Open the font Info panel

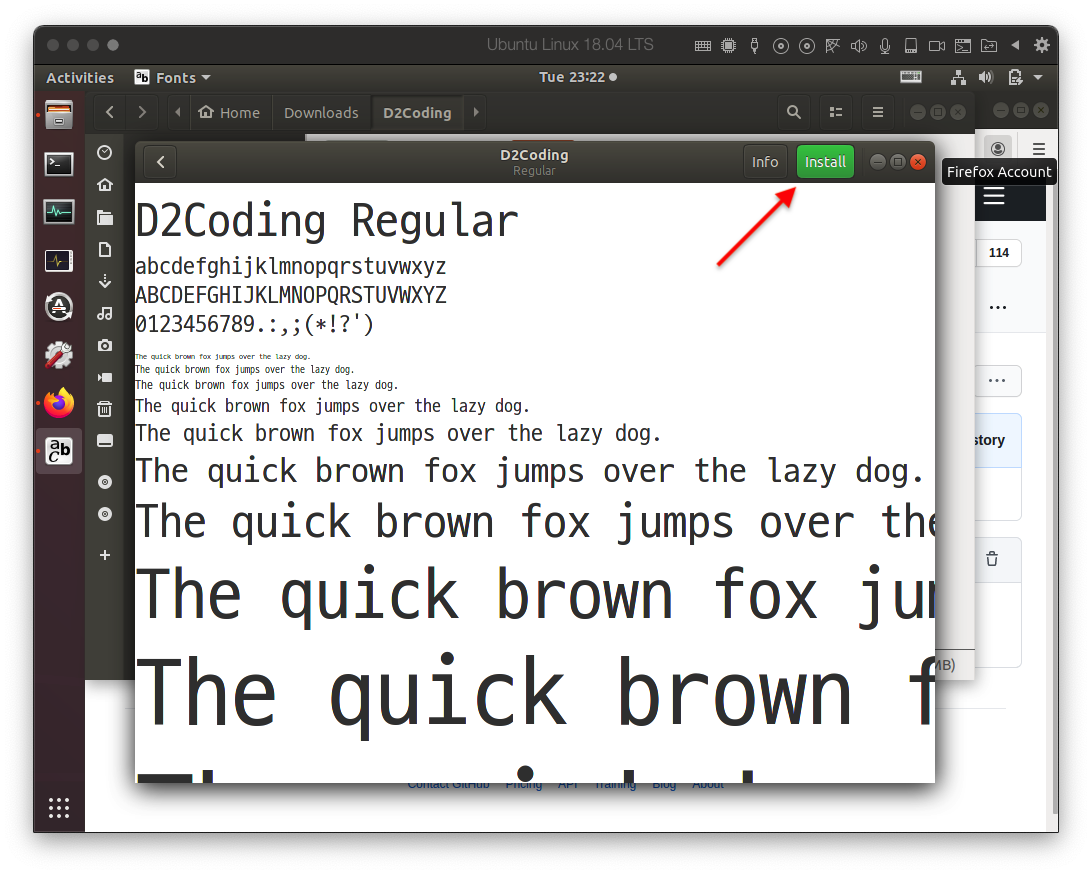point(765,162)
